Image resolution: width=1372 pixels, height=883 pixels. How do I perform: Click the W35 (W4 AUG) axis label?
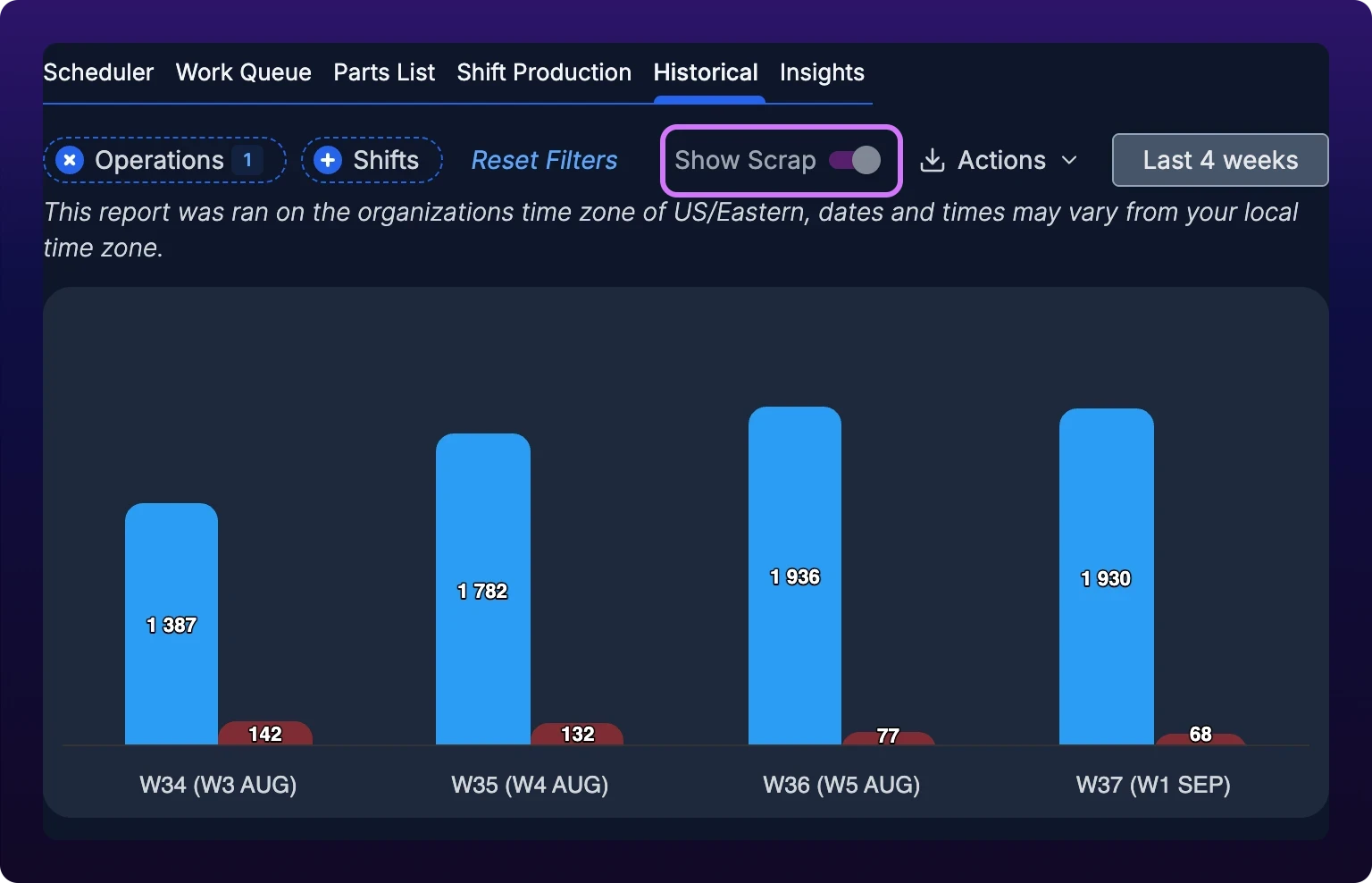530,785
